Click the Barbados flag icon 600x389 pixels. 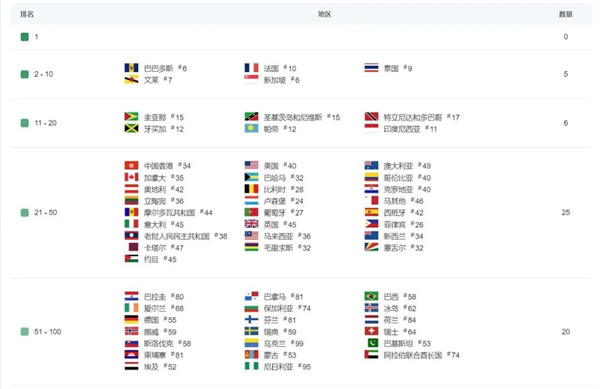pyautogui.click(x=131, y=68)
